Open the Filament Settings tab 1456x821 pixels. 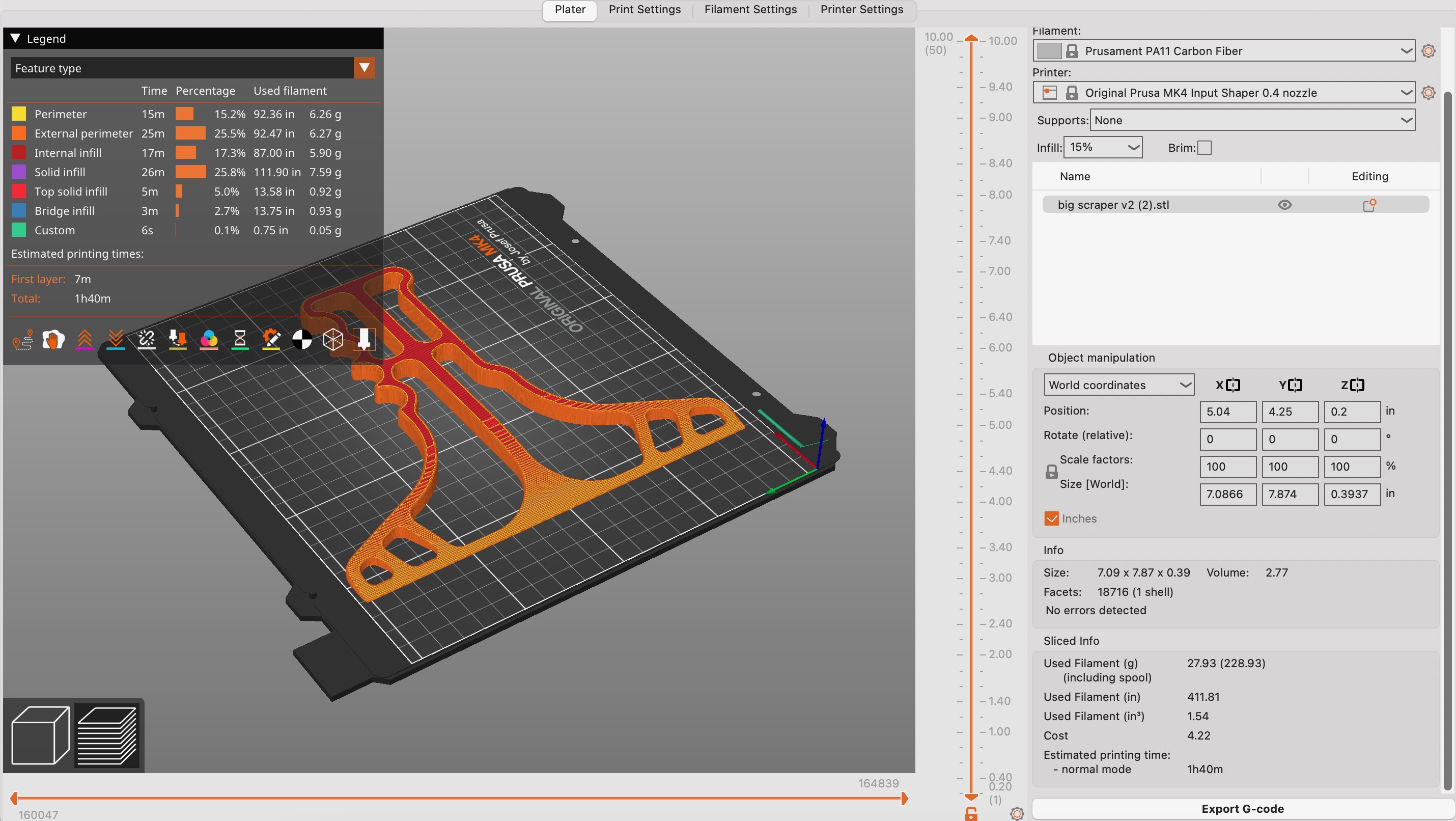point(750,10)
